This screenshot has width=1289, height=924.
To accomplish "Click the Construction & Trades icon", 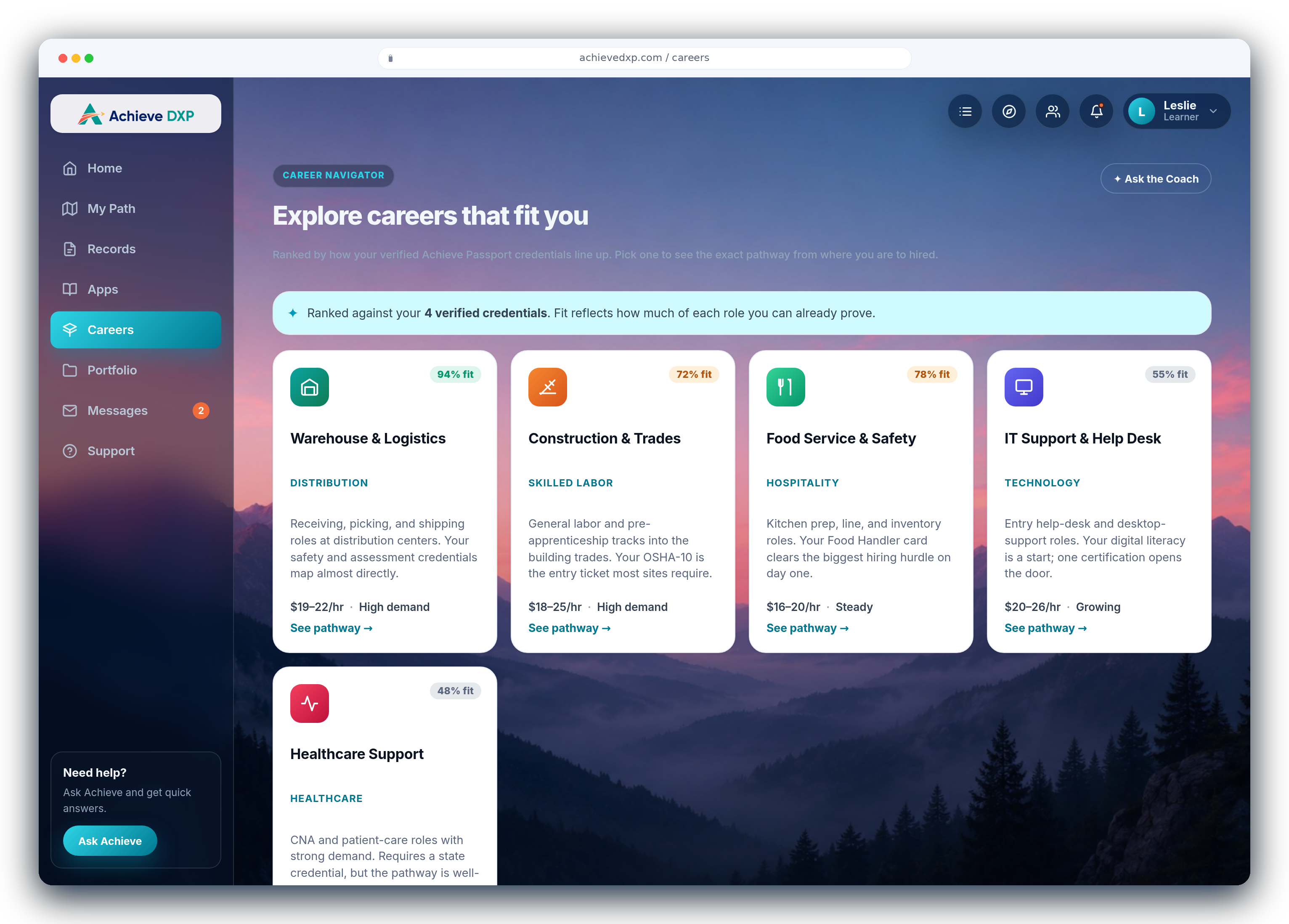I will [547, 387].
